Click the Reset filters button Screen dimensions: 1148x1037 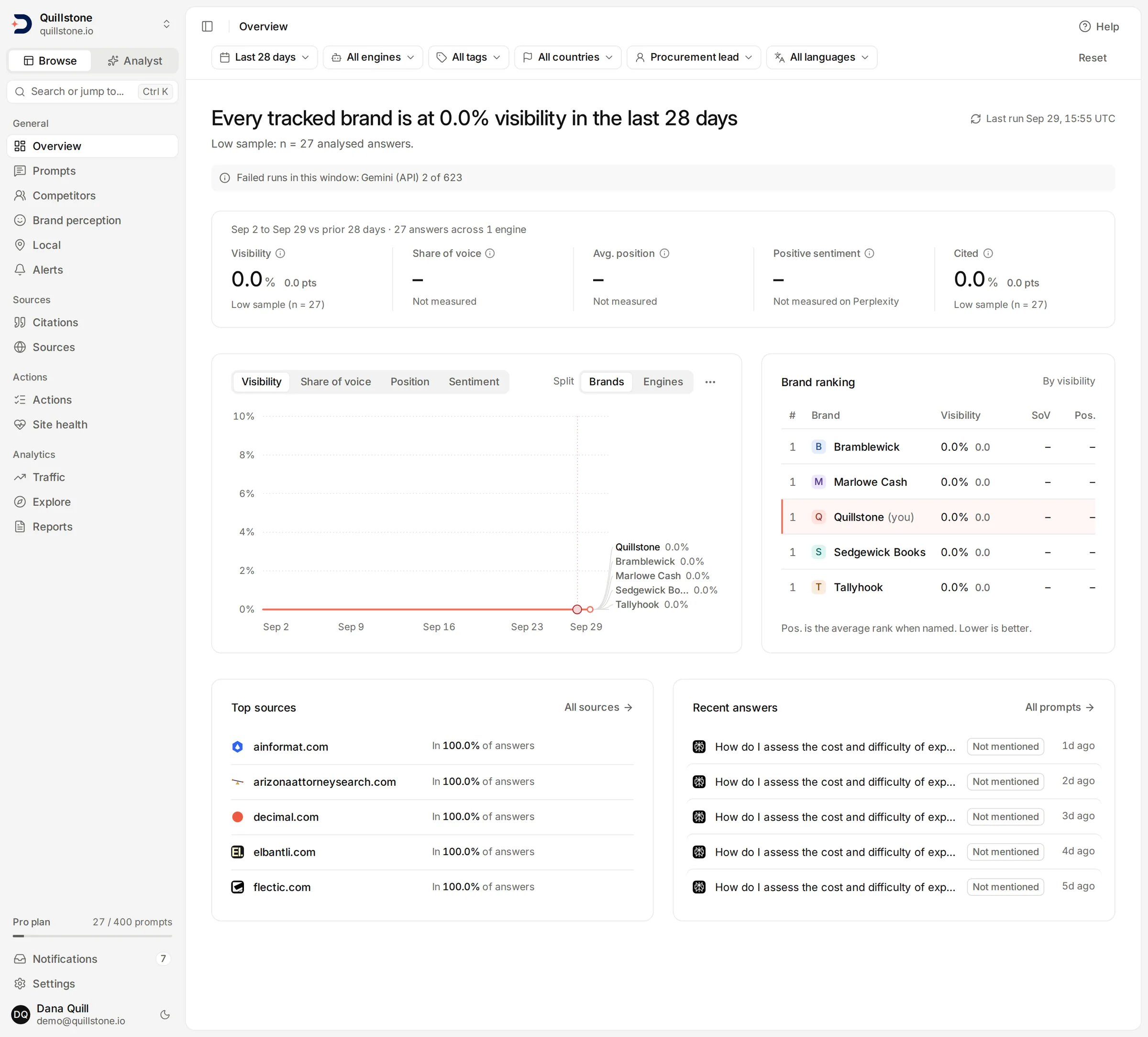[1092, 57]
